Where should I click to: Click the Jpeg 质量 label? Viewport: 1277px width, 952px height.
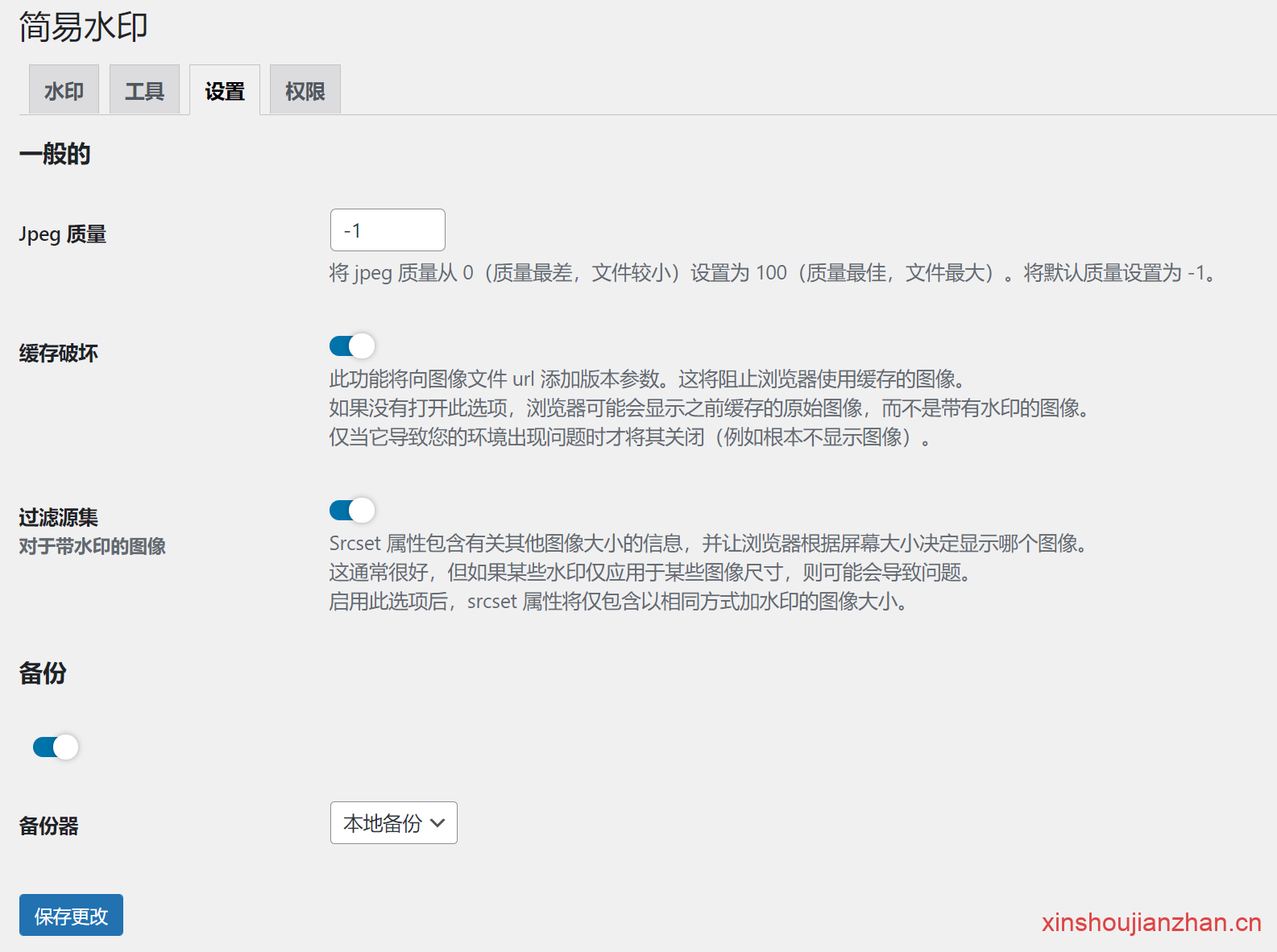click(x=63, y=234)
